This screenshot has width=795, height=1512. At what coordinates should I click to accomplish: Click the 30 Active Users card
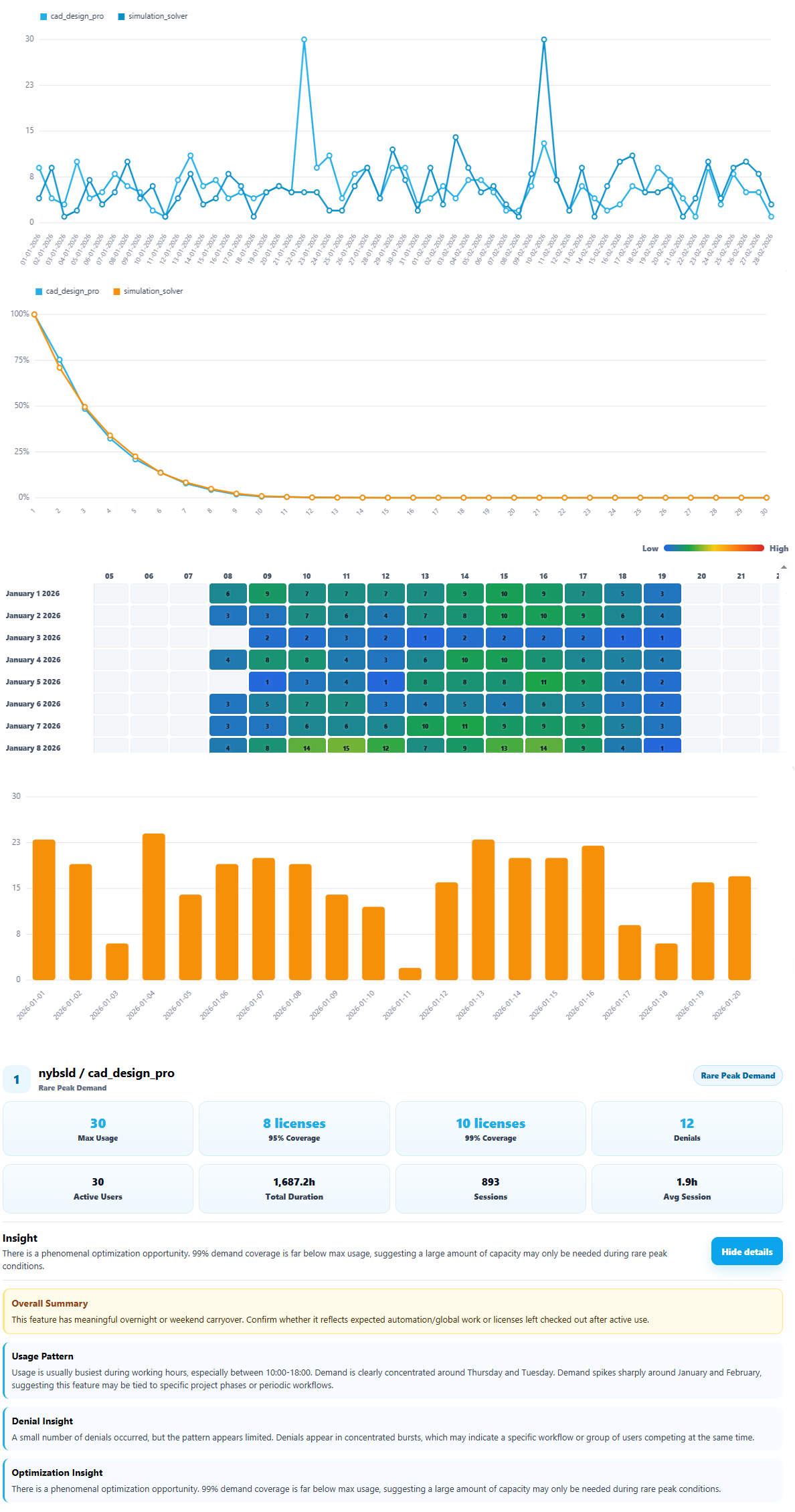98,1189
